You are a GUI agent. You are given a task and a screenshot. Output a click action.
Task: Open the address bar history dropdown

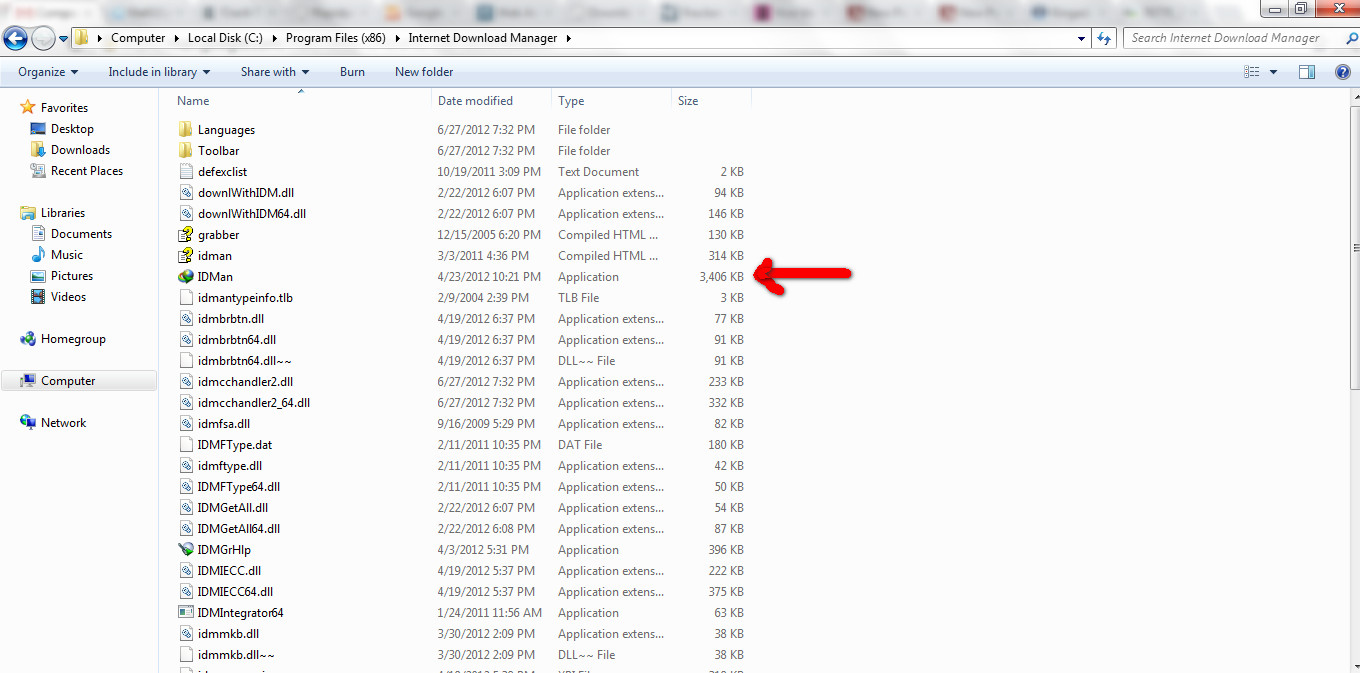click(x=1082, y=38)
